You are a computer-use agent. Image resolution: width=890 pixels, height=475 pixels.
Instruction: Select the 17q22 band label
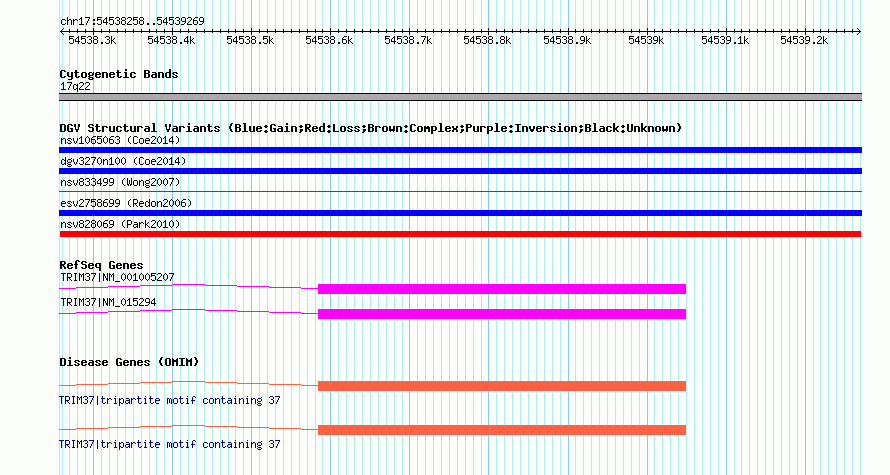(75, 86)
